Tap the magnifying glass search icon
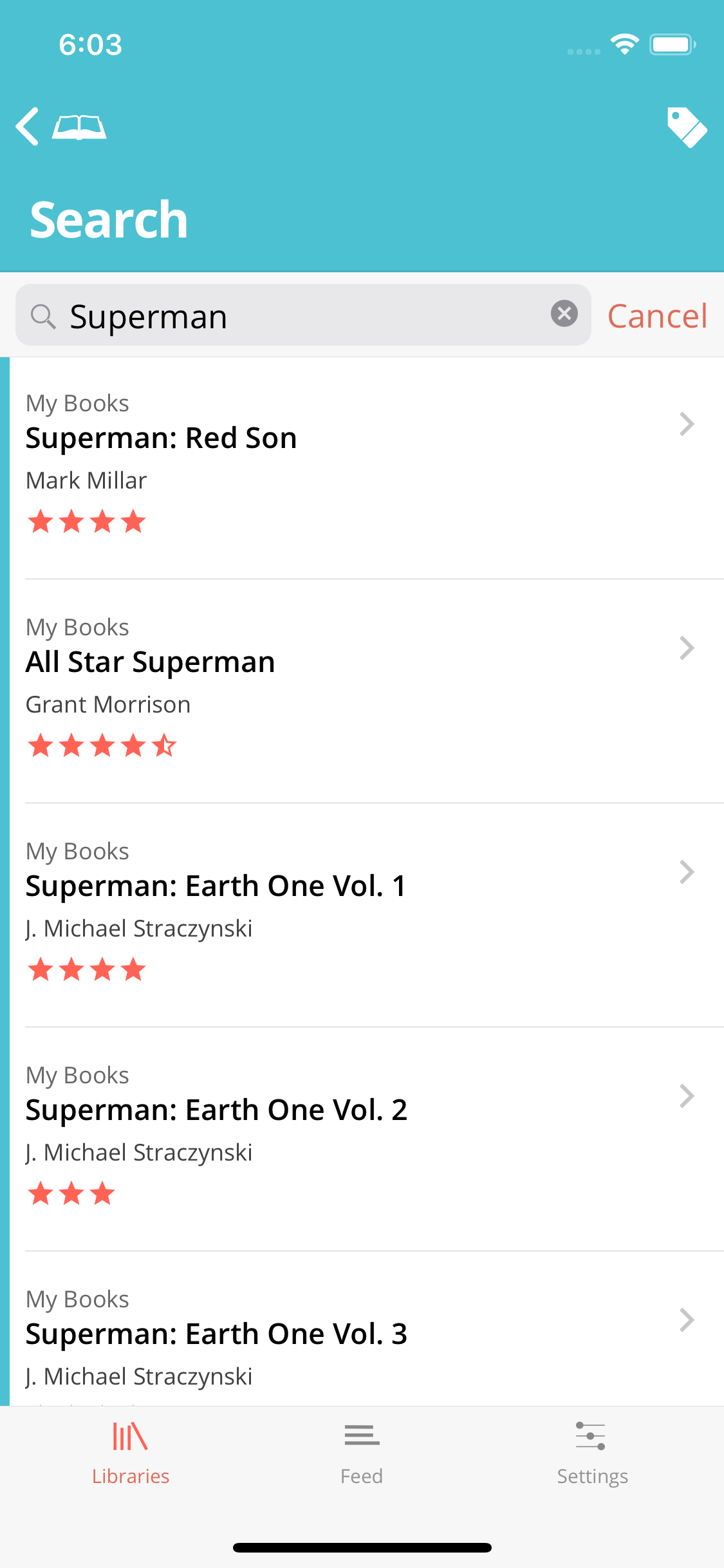724x1568 pixels. [43, 316]
